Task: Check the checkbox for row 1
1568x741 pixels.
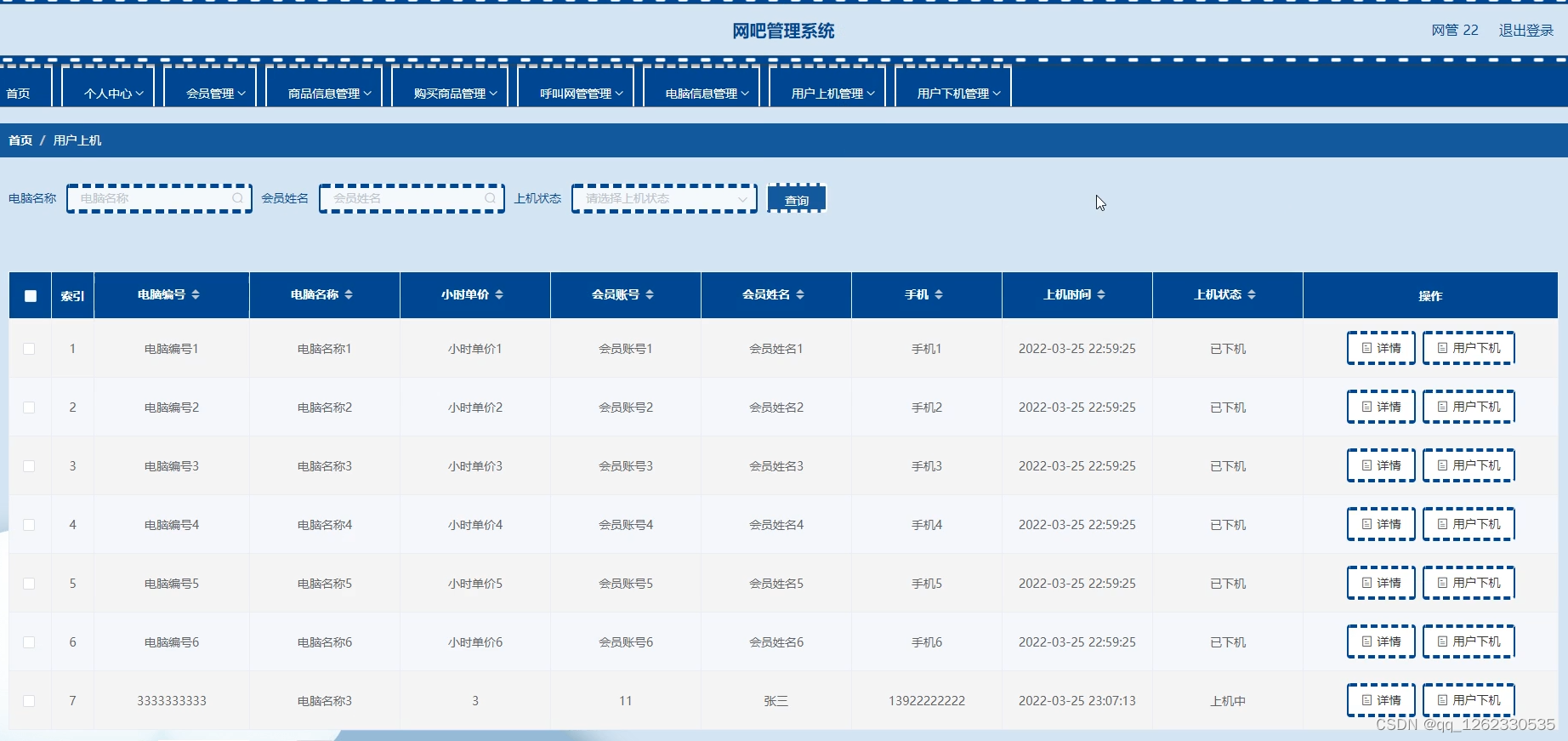Action: (x=29, y=349)
